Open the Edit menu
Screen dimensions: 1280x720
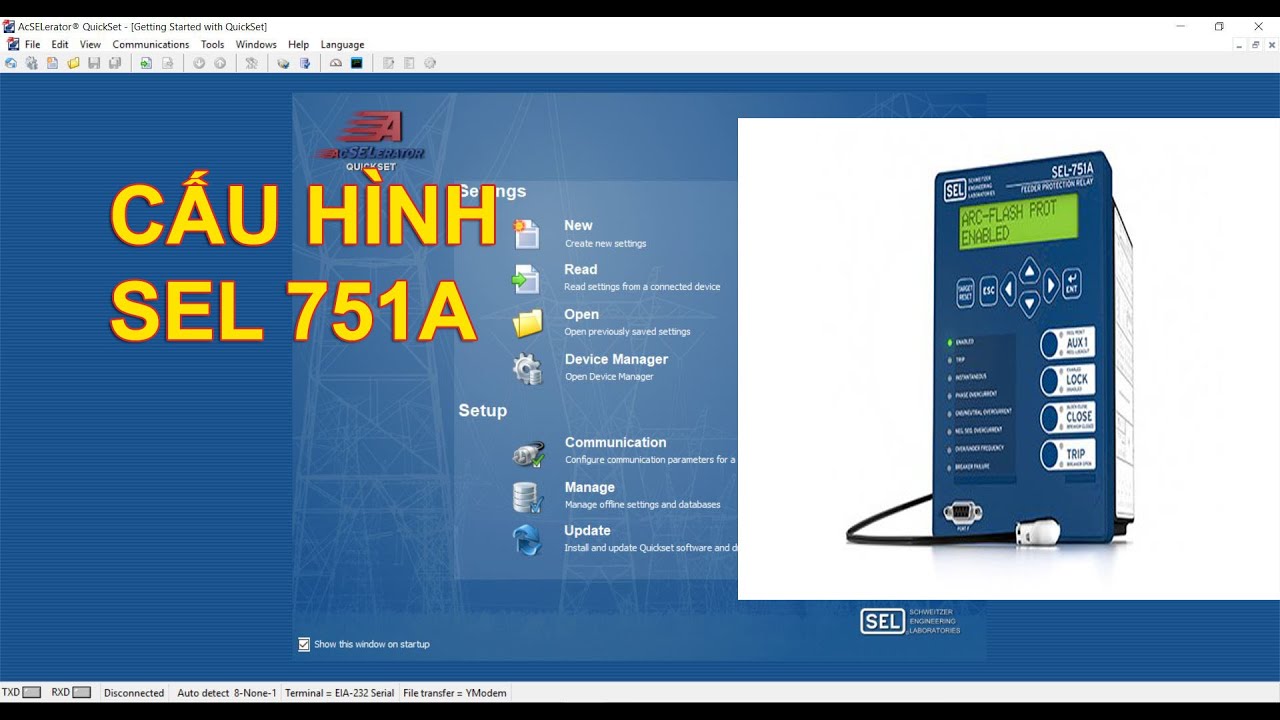click(60, 44)
